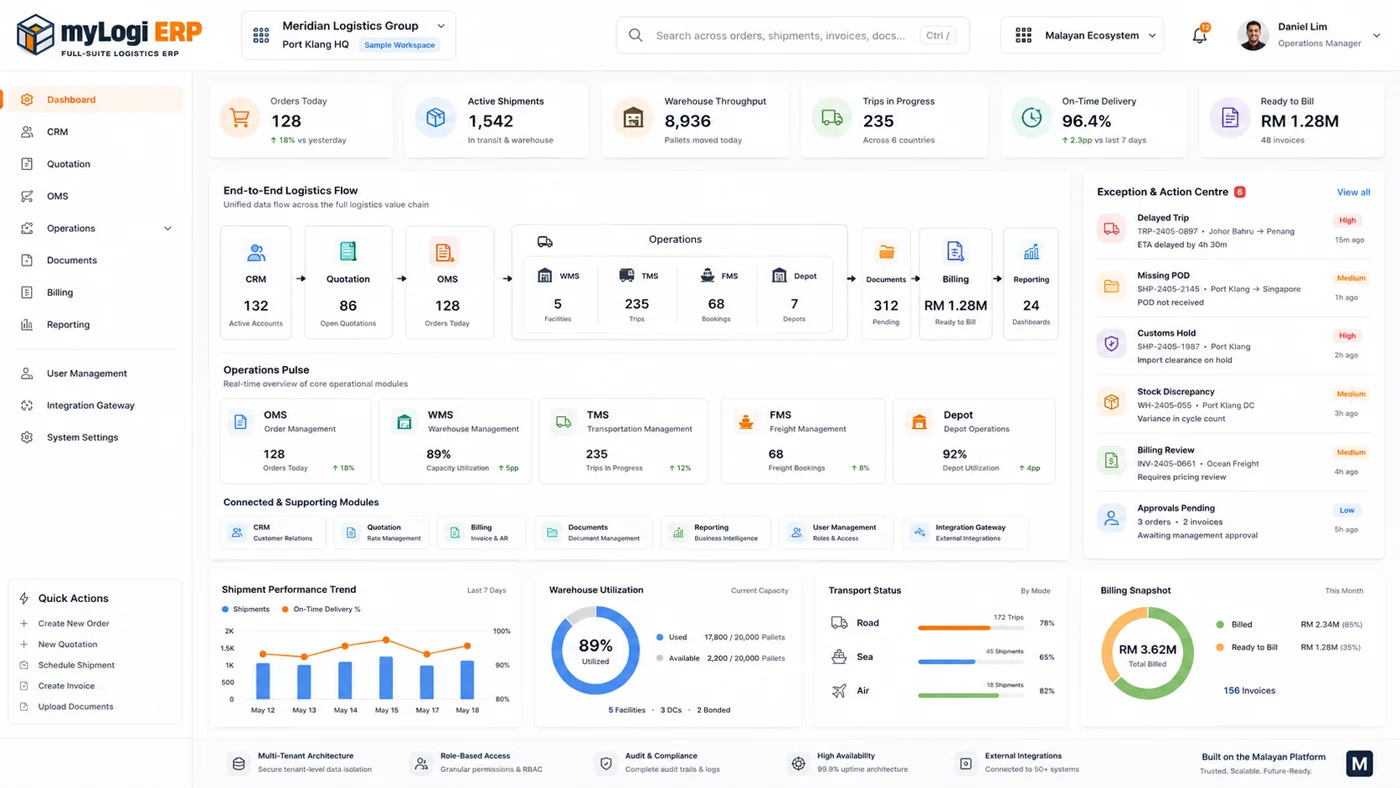Open the Malayan Ecosystem dropdown
Screen dimensions: 1400x788
pos(1082,35)
